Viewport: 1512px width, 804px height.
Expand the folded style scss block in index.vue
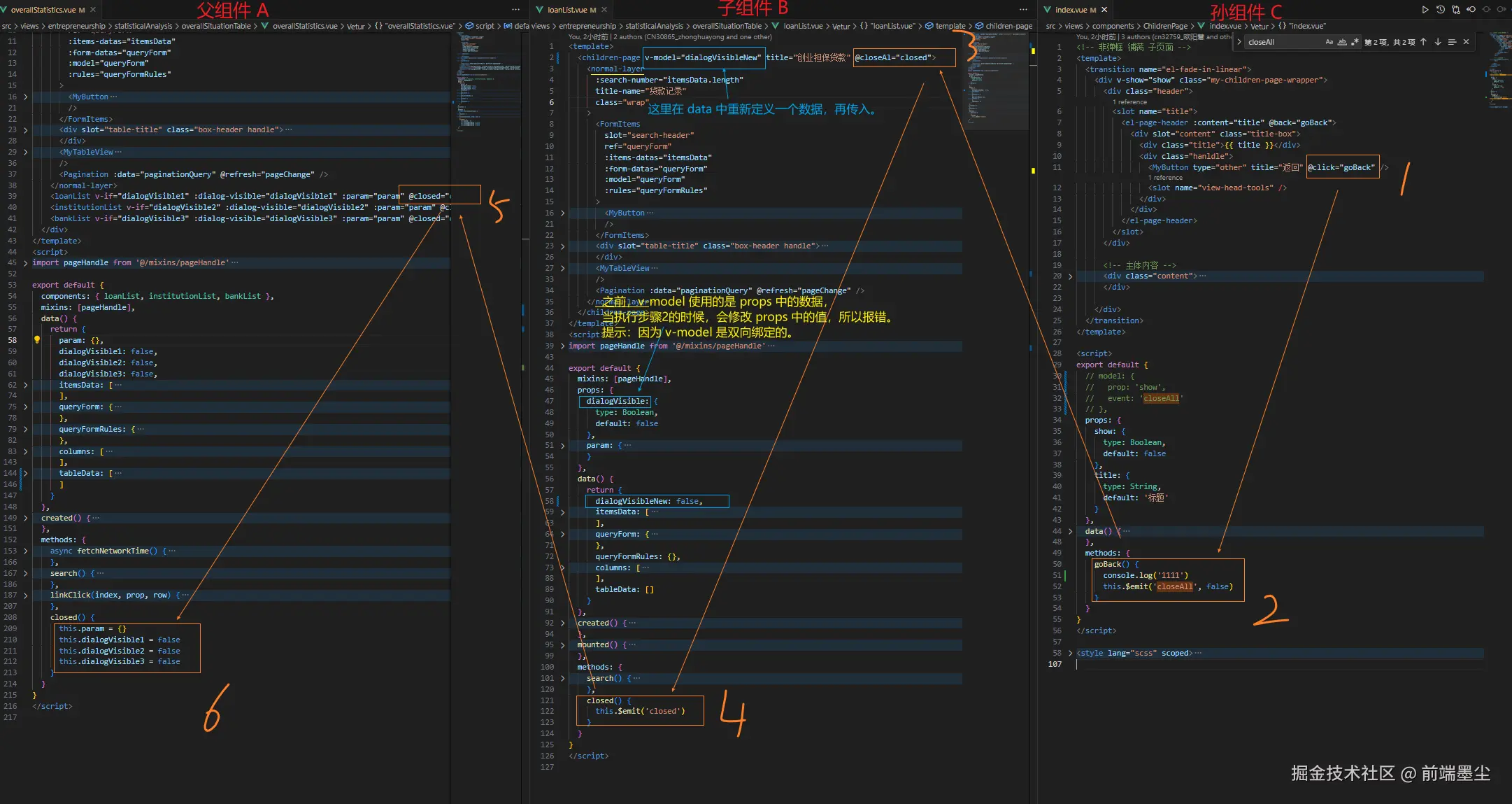tap(1070, 654)
